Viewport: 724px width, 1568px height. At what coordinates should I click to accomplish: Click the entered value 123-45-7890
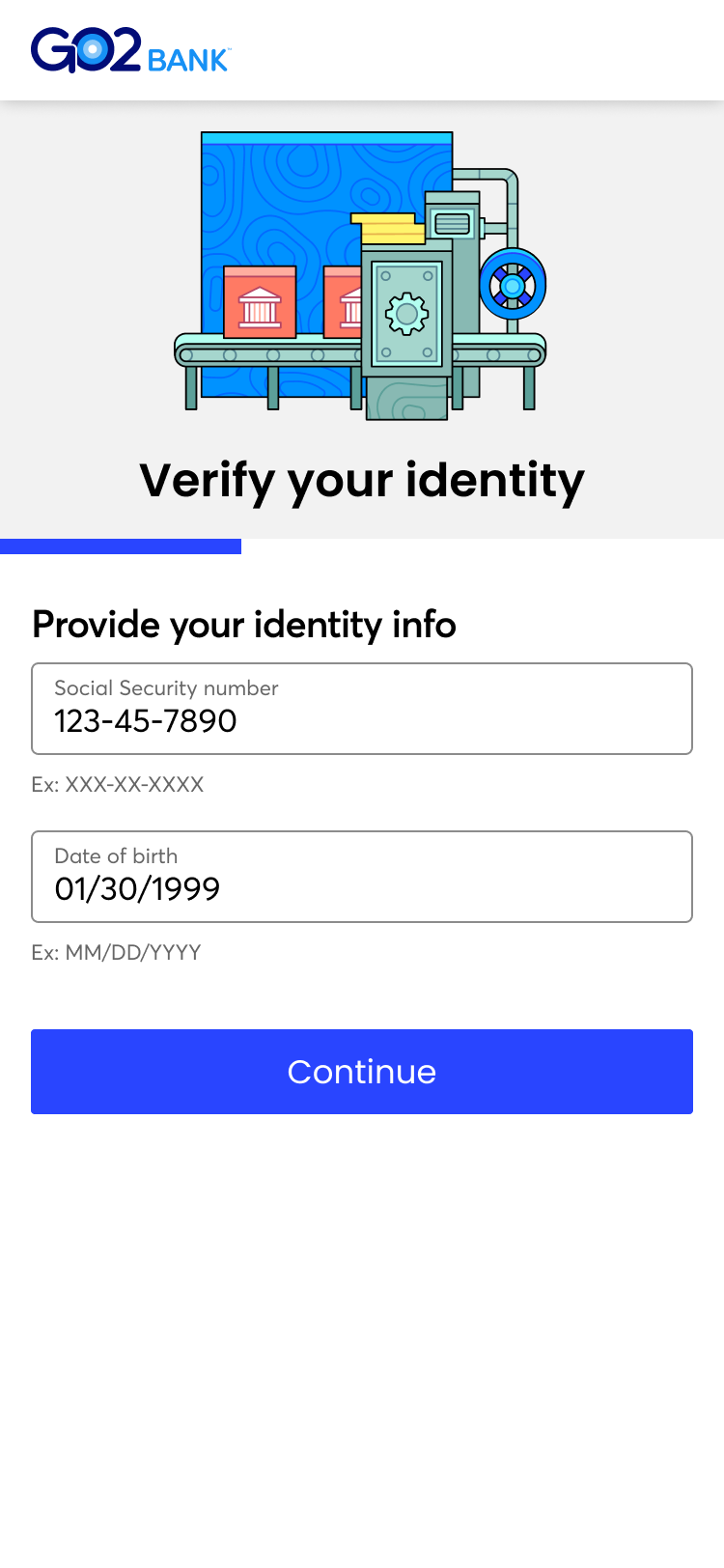(146, 721)
